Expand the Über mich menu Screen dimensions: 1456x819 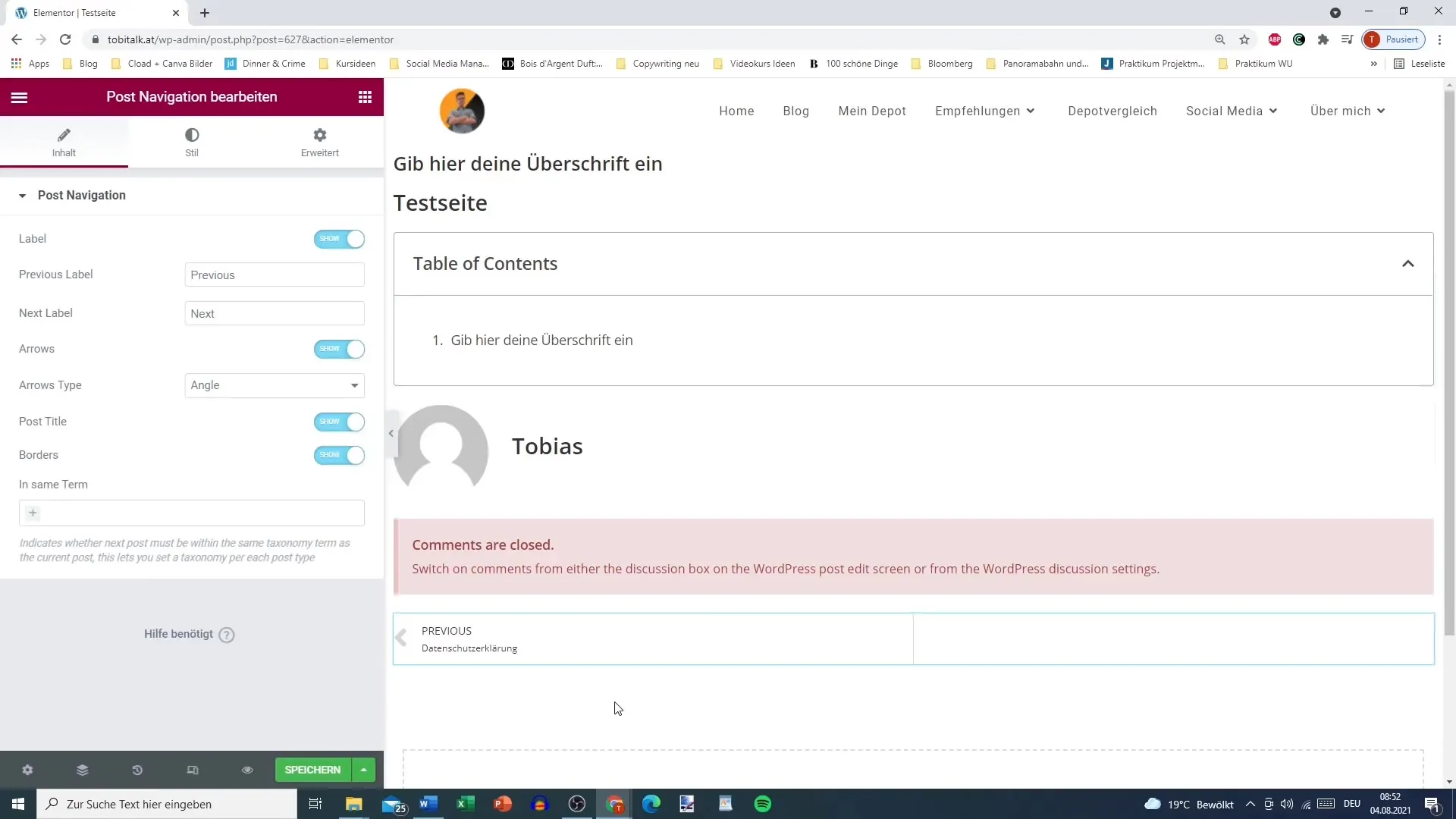[1348, 111]
